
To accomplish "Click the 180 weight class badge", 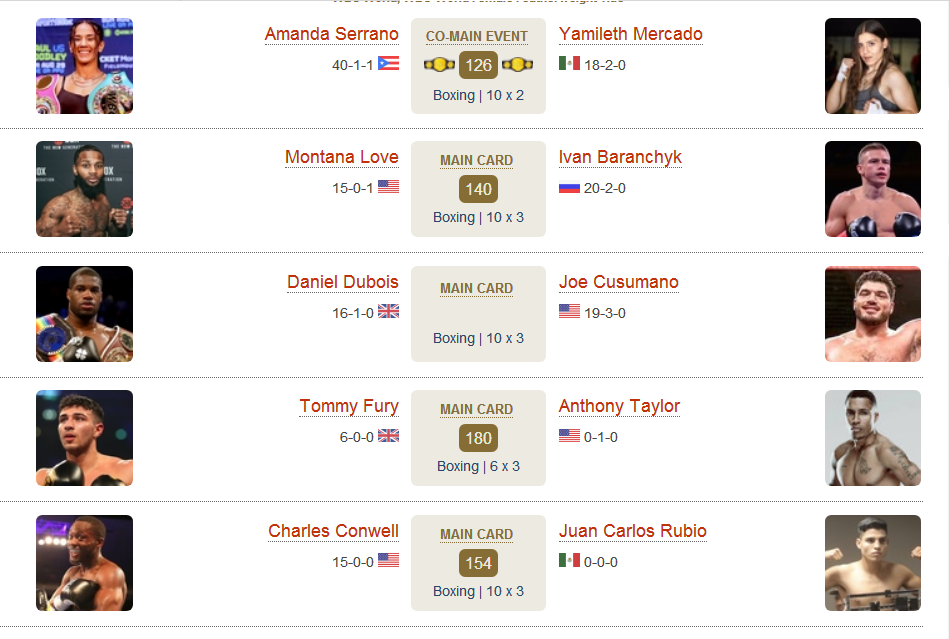I will pyautogui.click(x=478, y=438).
